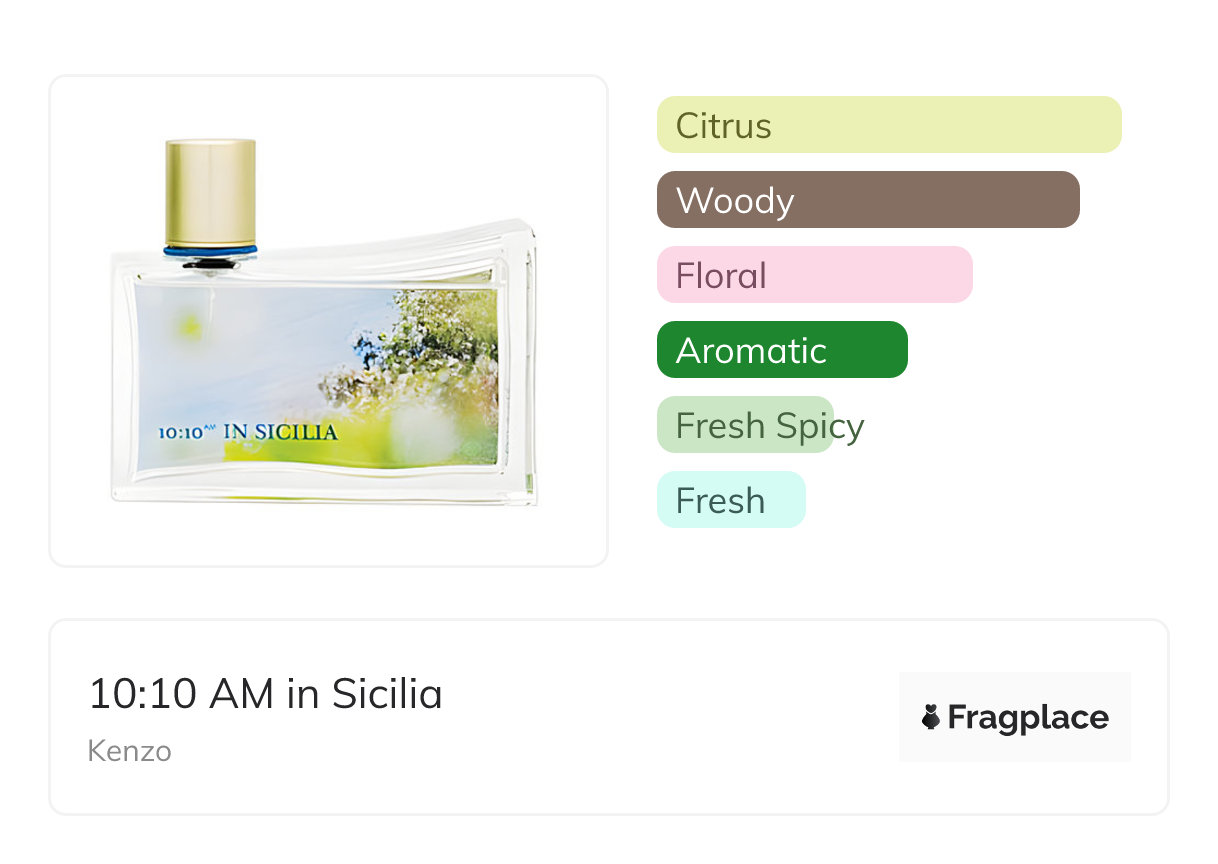Viewport: 1218px width, 864px height.
Task: Open the Kenzo brand link
Action: coord(129,751)
